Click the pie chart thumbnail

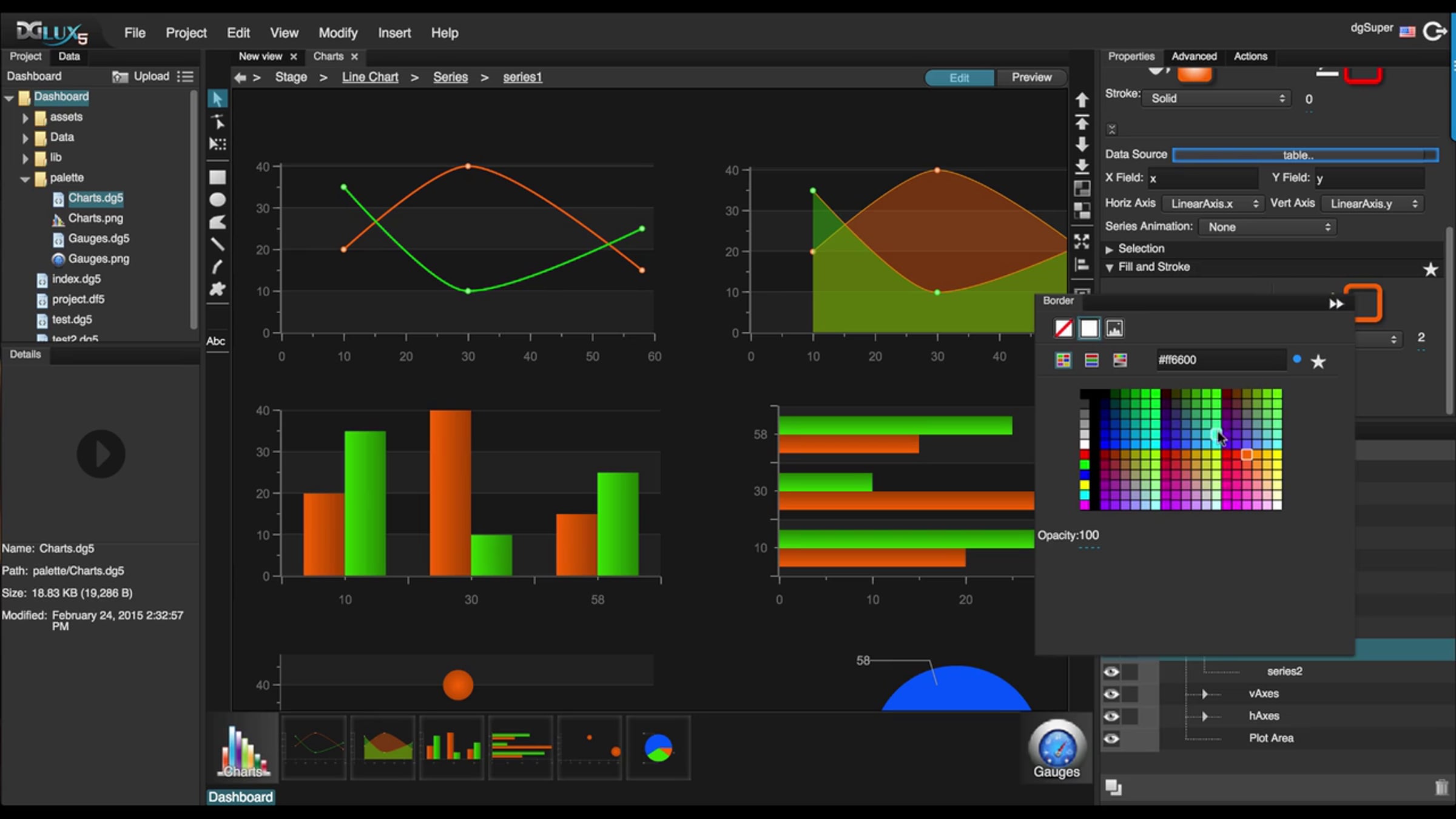(658, 747)
